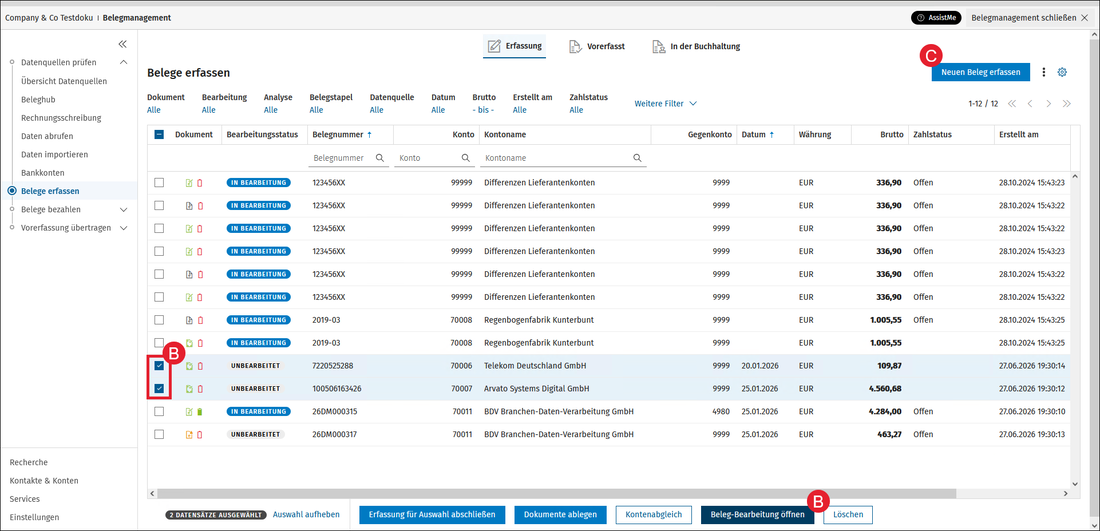Click the table's scroll-down arrow

[1076, 483]
